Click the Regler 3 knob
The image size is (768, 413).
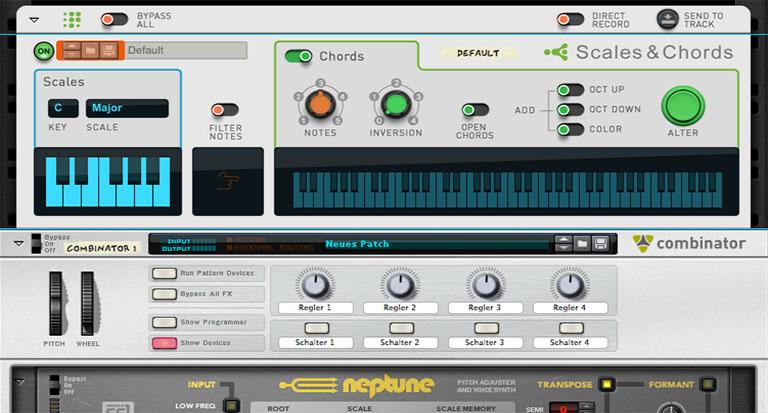click(485, 284)
